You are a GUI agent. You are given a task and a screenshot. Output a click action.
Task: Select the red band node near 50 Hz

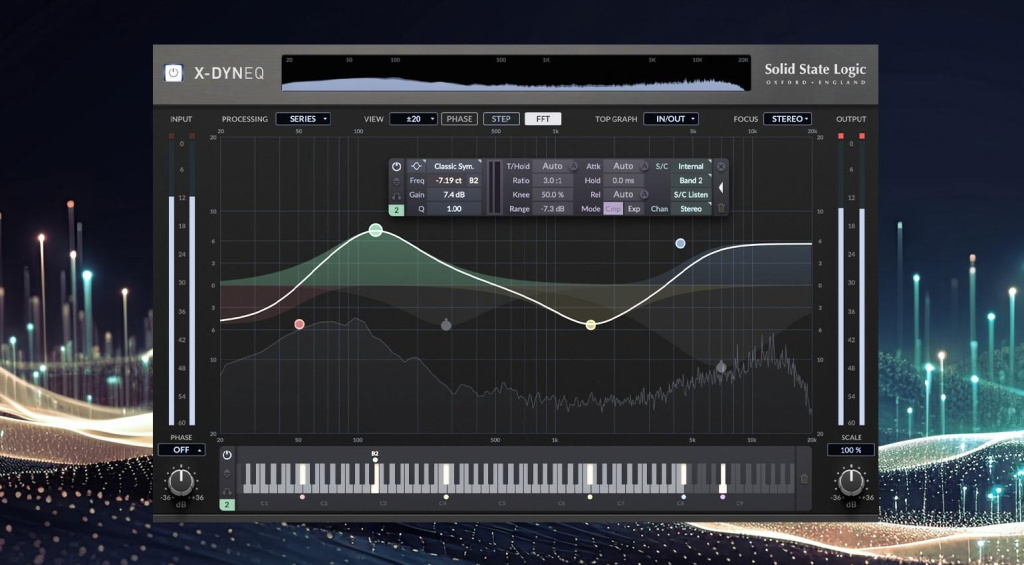(x=299, y=324)
